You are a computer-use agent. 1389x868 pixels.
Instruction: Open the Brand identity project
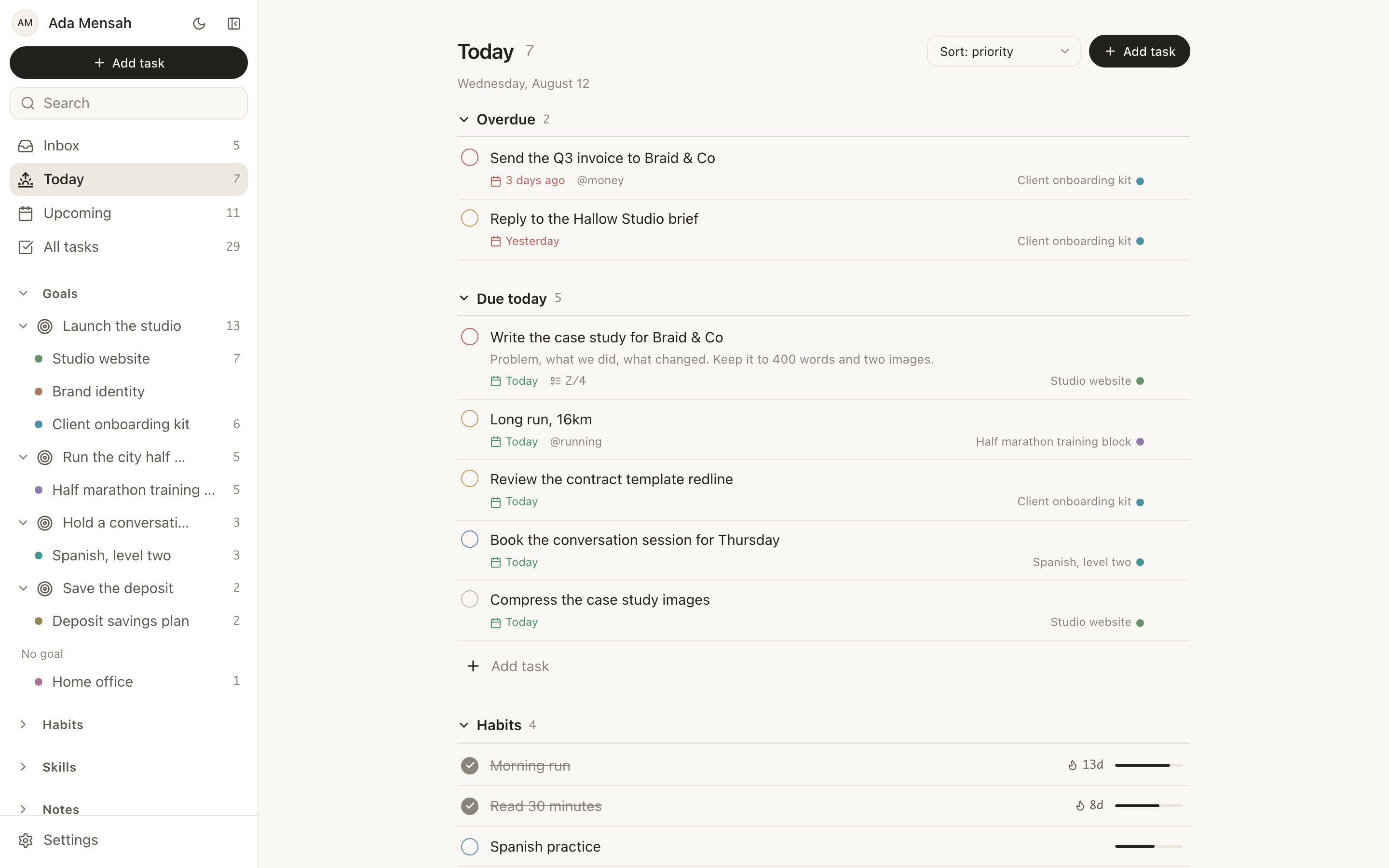(x=129, y=392)
